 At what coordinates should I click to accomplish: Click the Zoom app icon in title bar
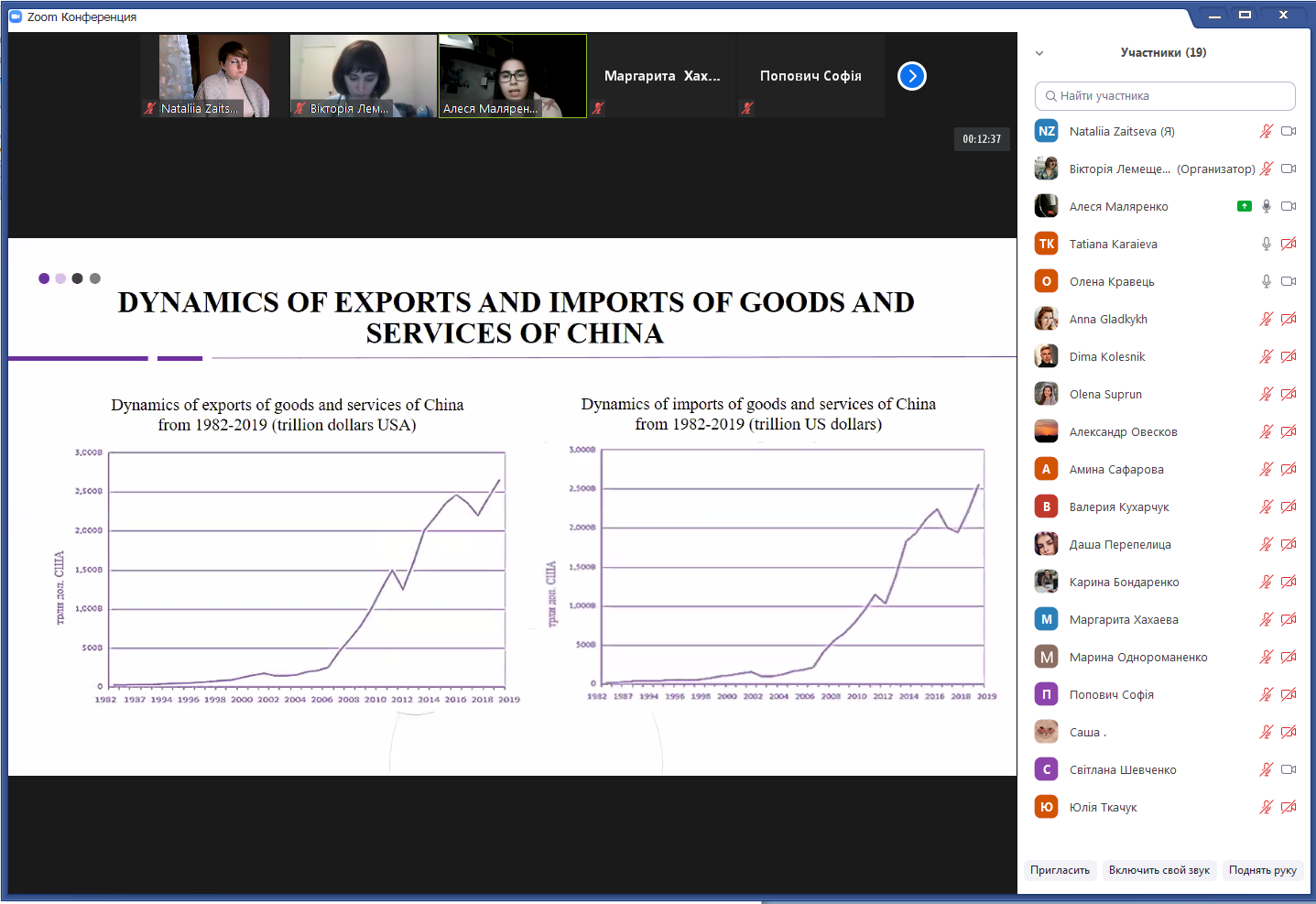(x=15, y=16)
